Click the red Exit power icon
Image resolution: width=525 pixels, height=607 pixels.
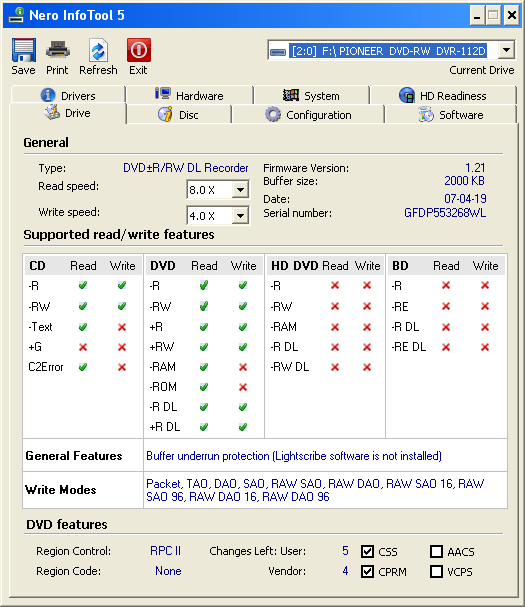pyautogui.click(x=139, y=50)
